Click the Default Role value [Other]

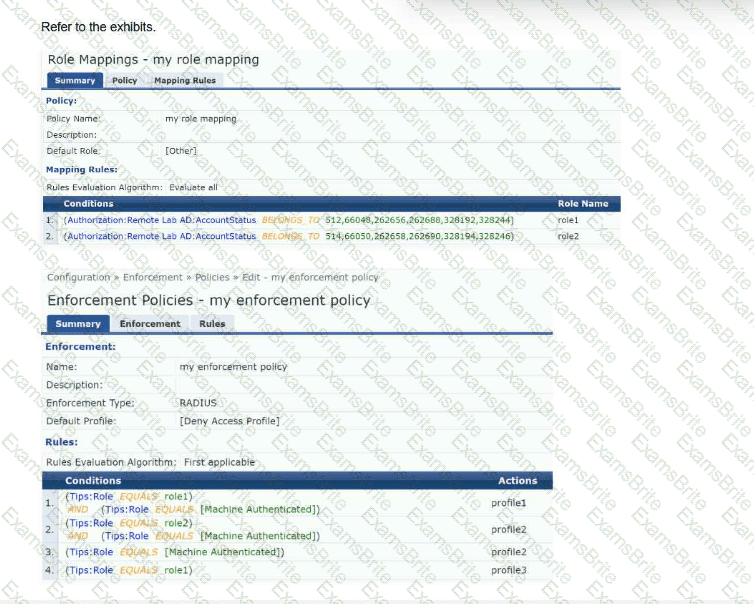coord(181,151)
